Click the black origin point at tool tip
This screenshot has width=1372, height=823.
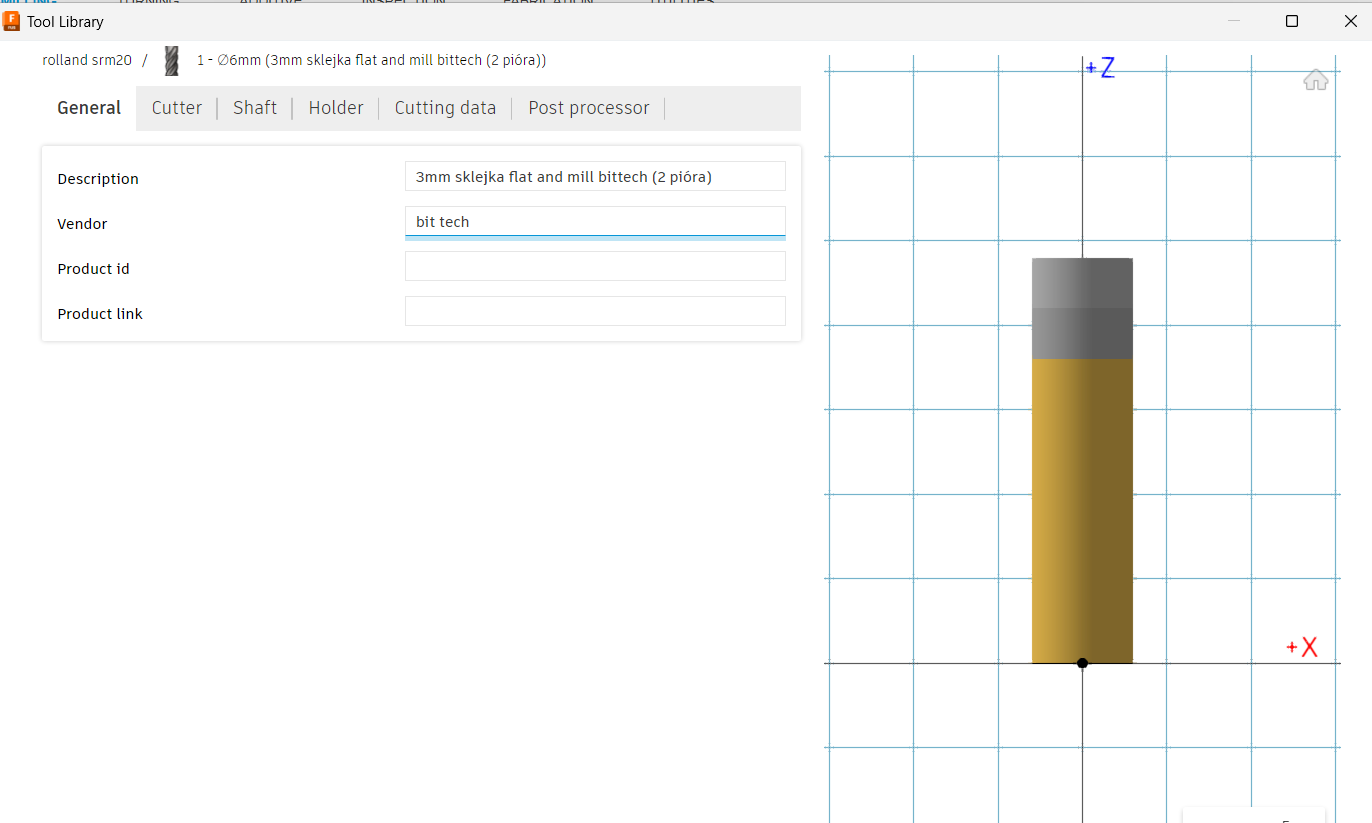[x=1082, y=663]
